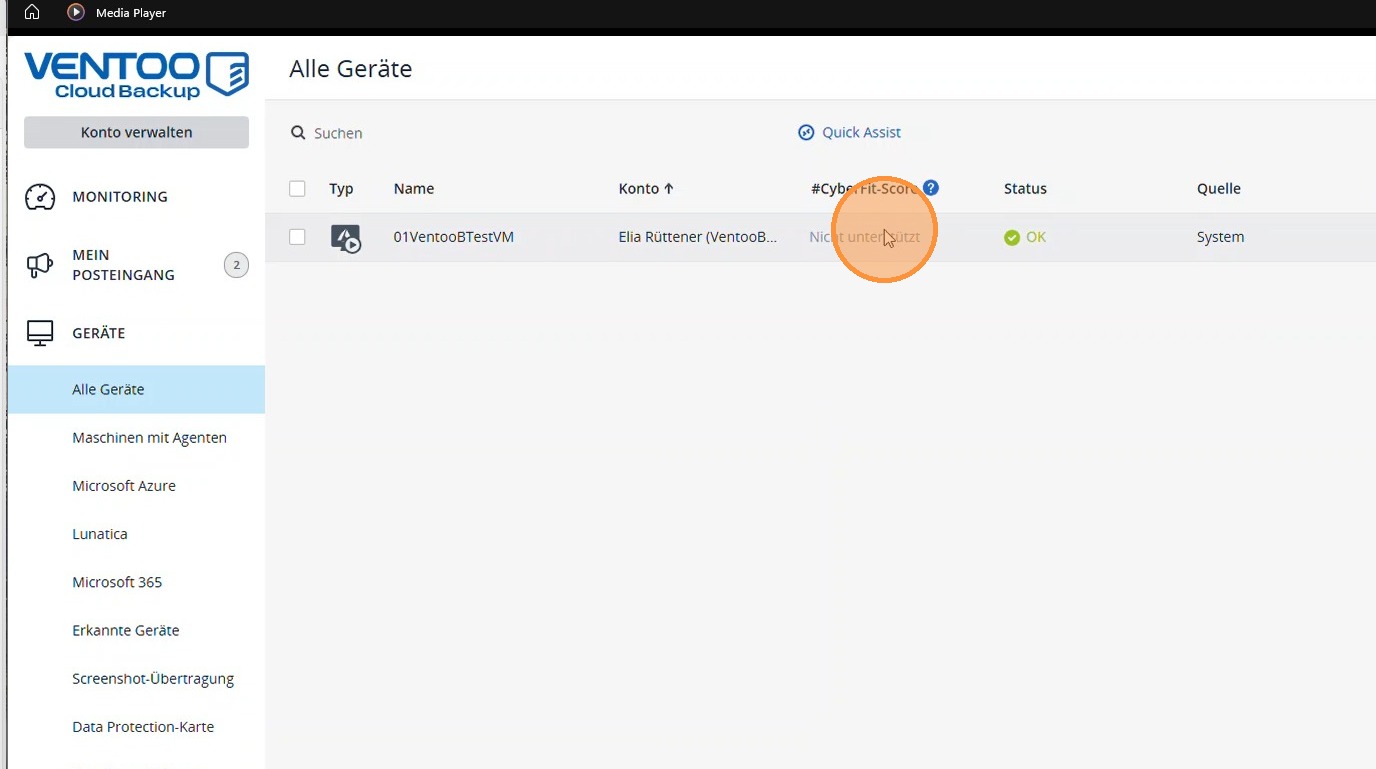Image resolution: width=1376 pixels, height=769 pixels.
Task: Click the Posteingang badge showing 2
Action: (236, 265)
